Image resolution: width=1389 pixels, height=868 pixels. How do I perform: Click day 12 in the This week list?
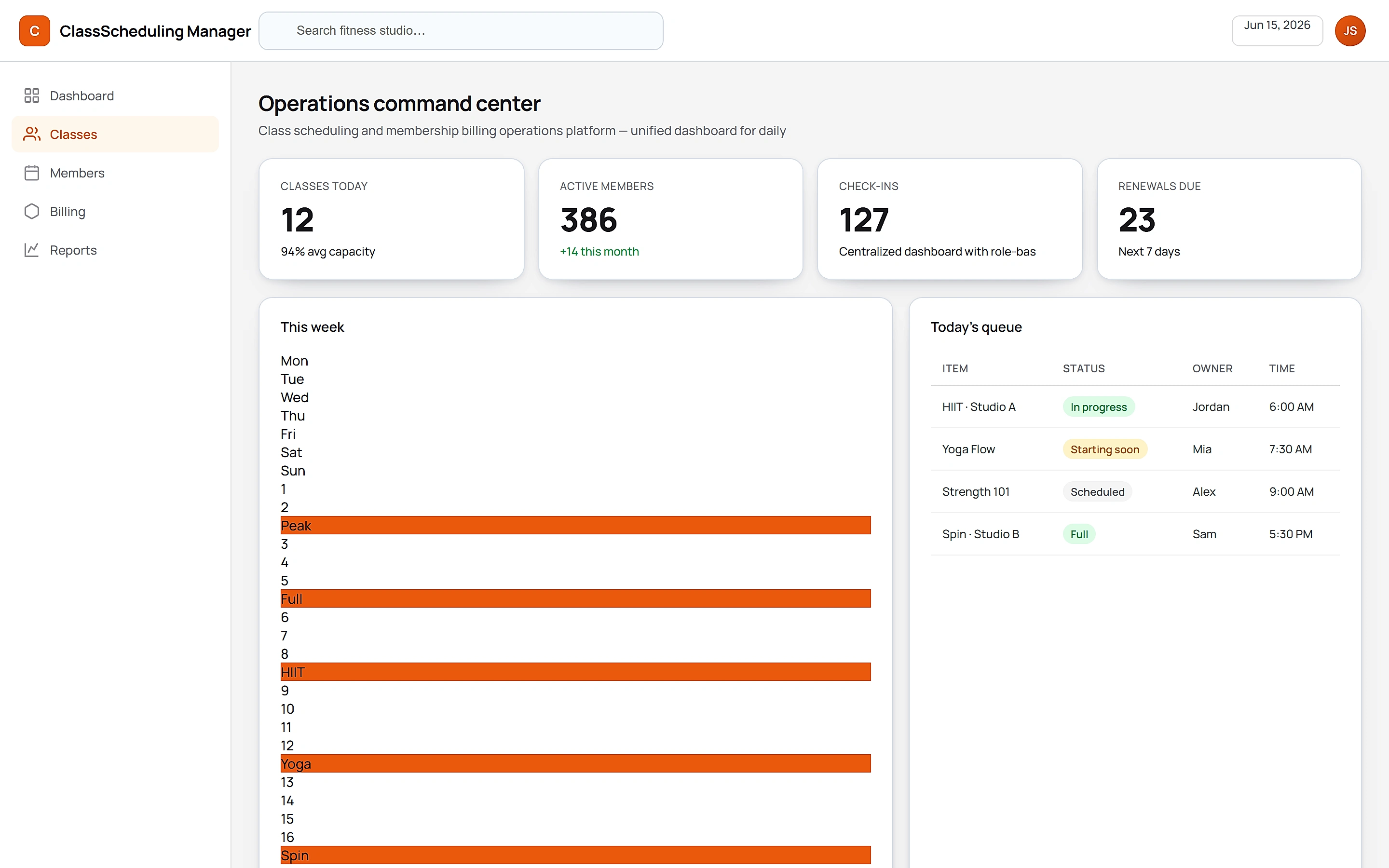click(287, 745)
